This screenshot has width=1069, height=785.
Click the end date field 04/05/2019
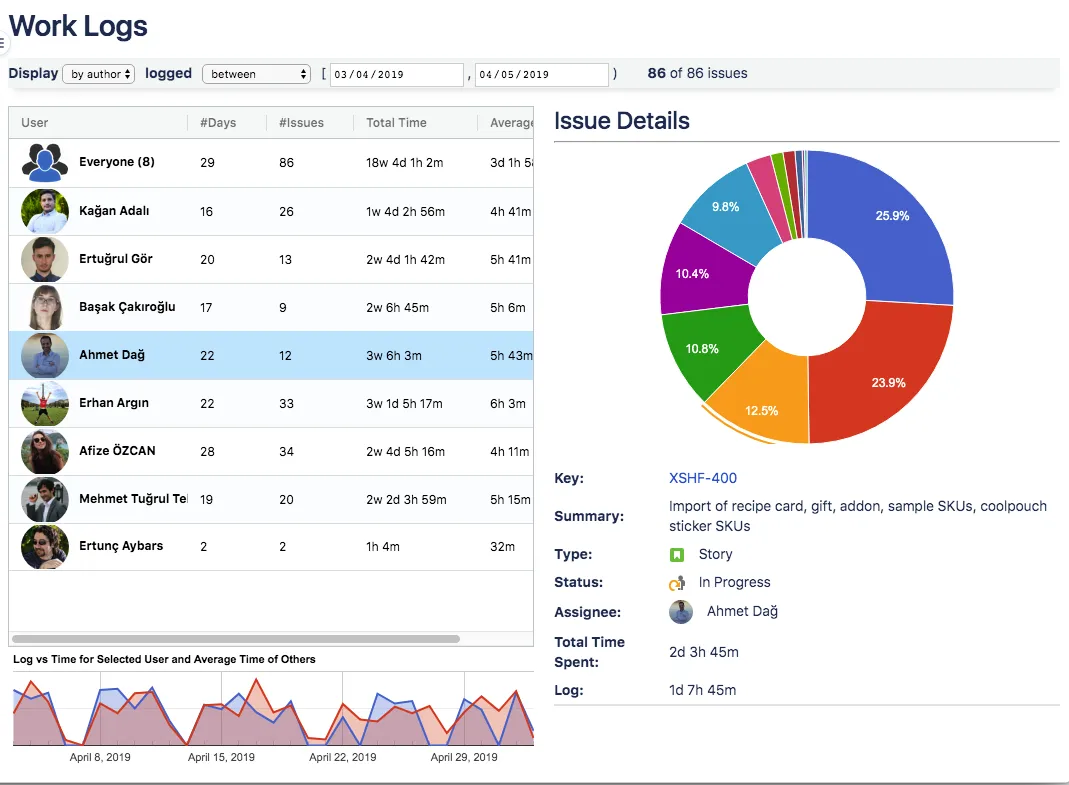(x=541, y=74)
